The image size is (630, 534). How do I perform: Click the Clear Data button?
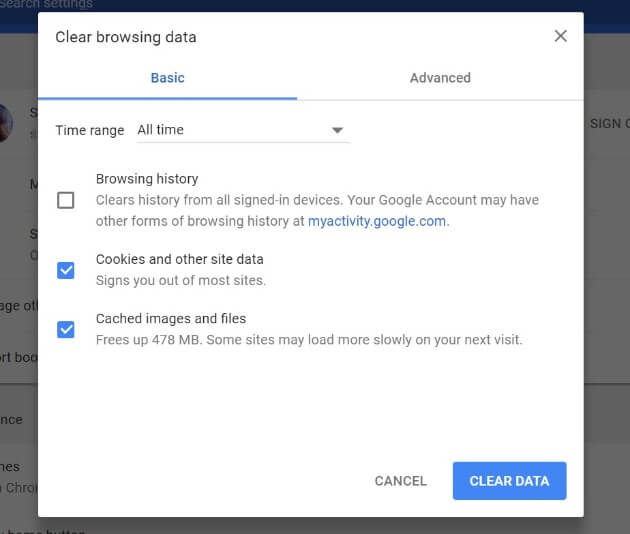509,481
